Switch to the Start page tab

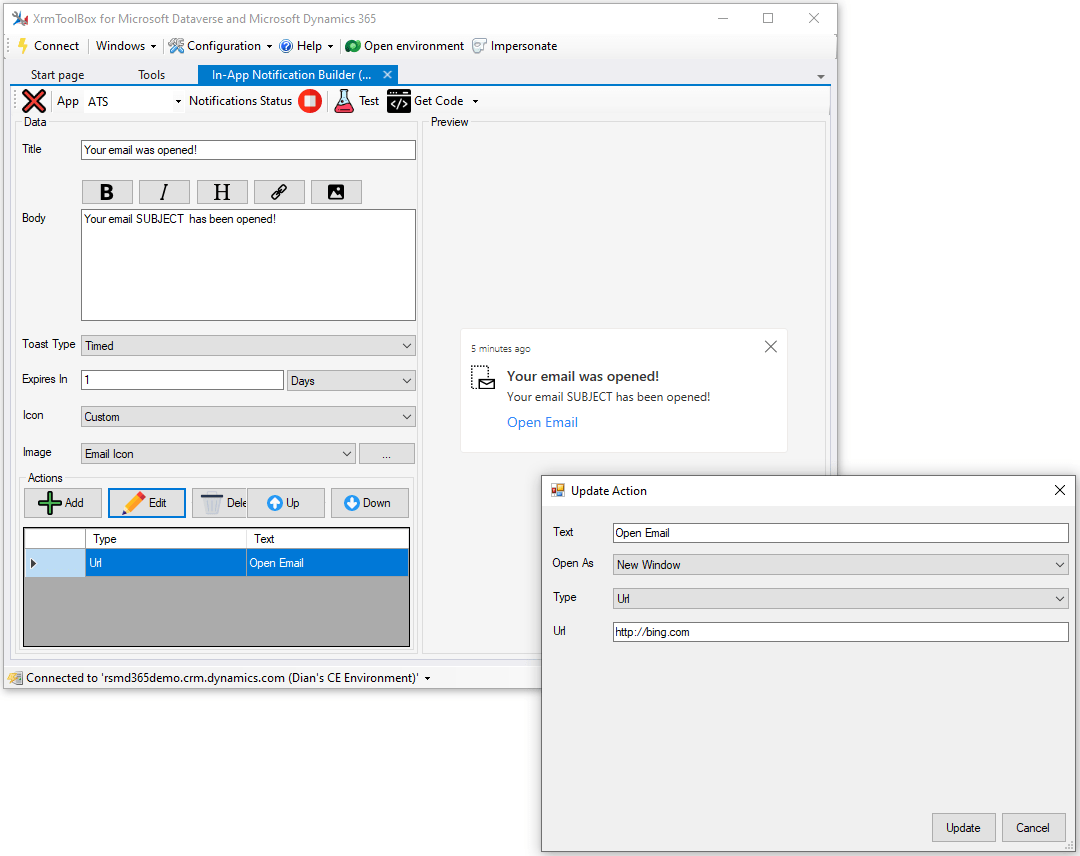coord(57,75)
